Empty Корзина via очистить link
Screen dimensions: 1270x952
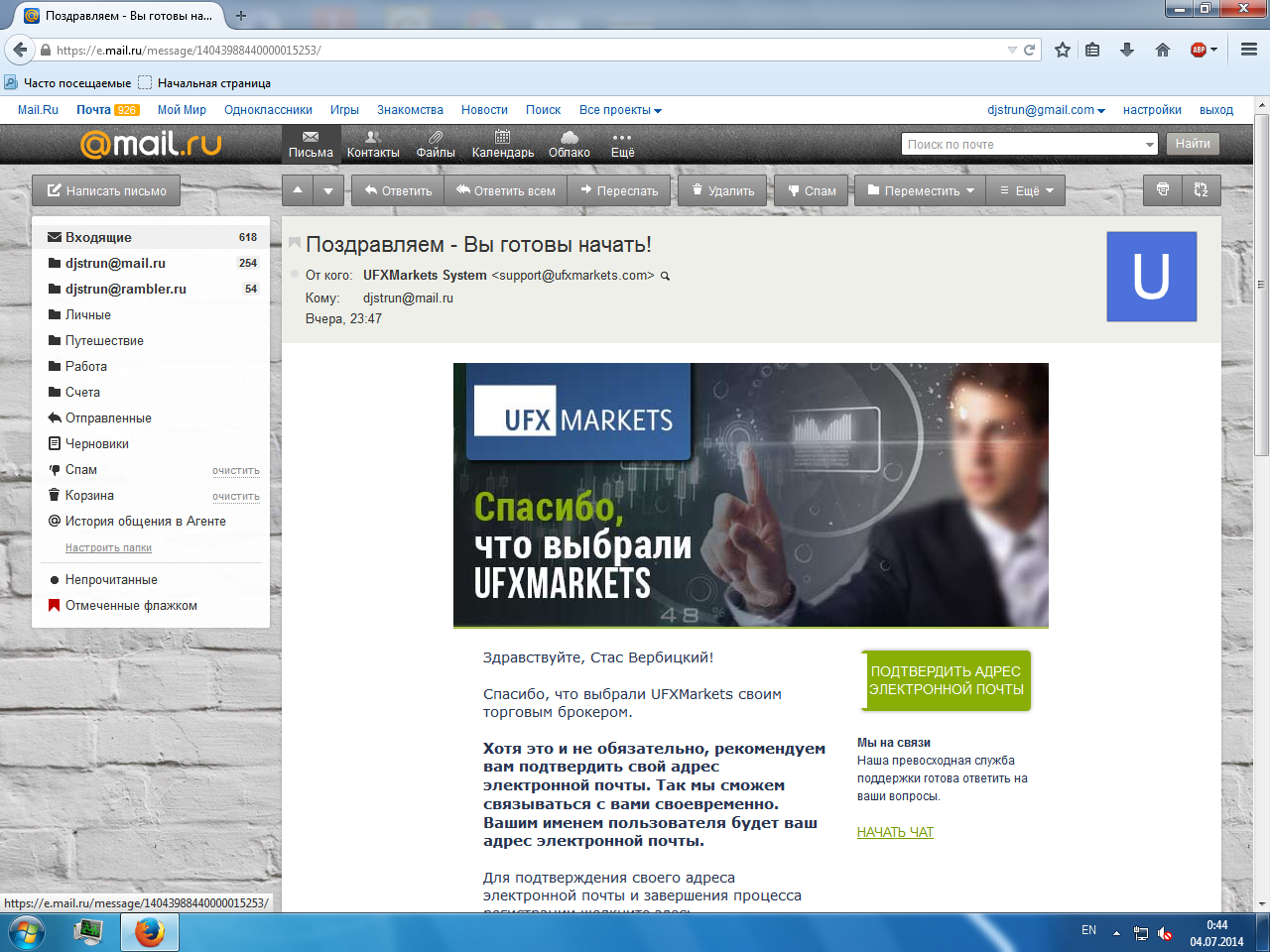click(236, 496)
